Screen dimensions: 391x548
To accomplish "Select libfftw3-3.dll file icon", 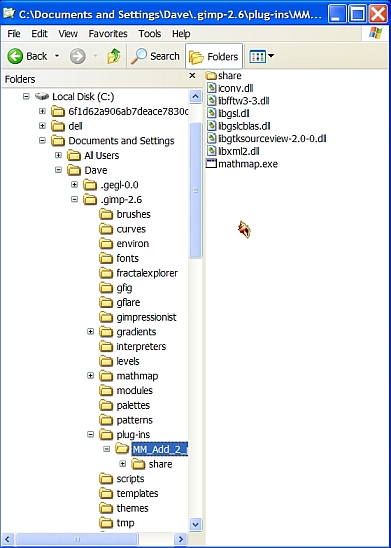I will point(212,101).
